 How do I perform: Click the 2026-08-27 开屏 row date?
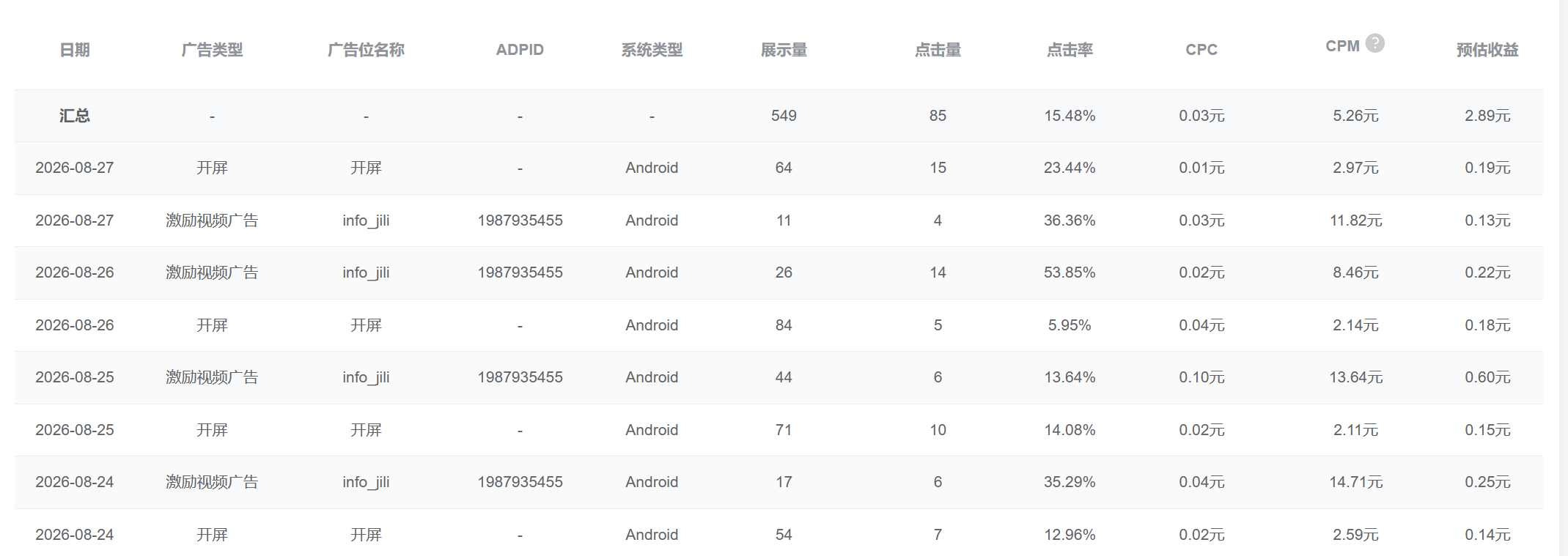(x=75, y=168)
